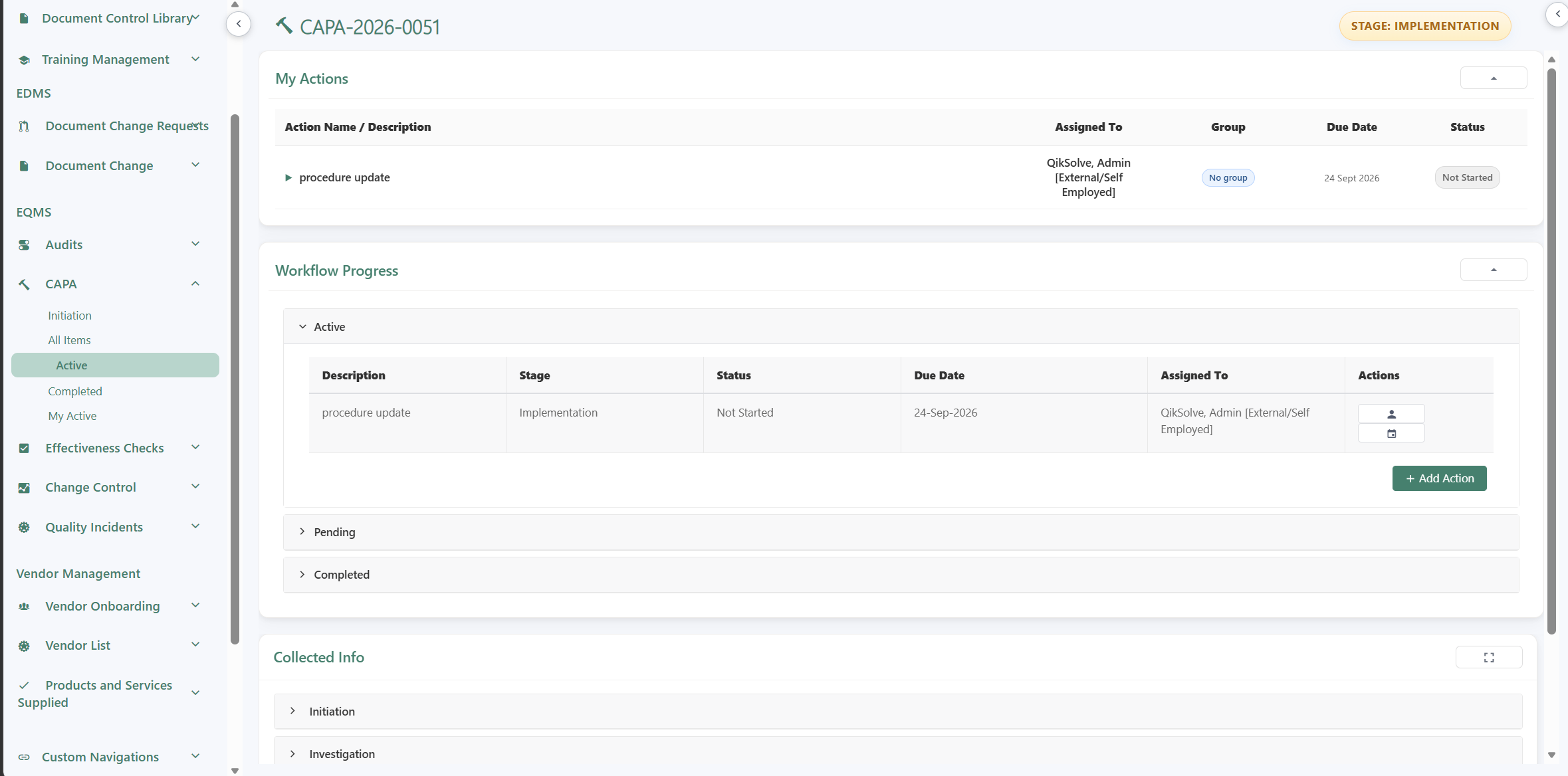Click the top-right panel collapse chevron

coord(1557,13)
